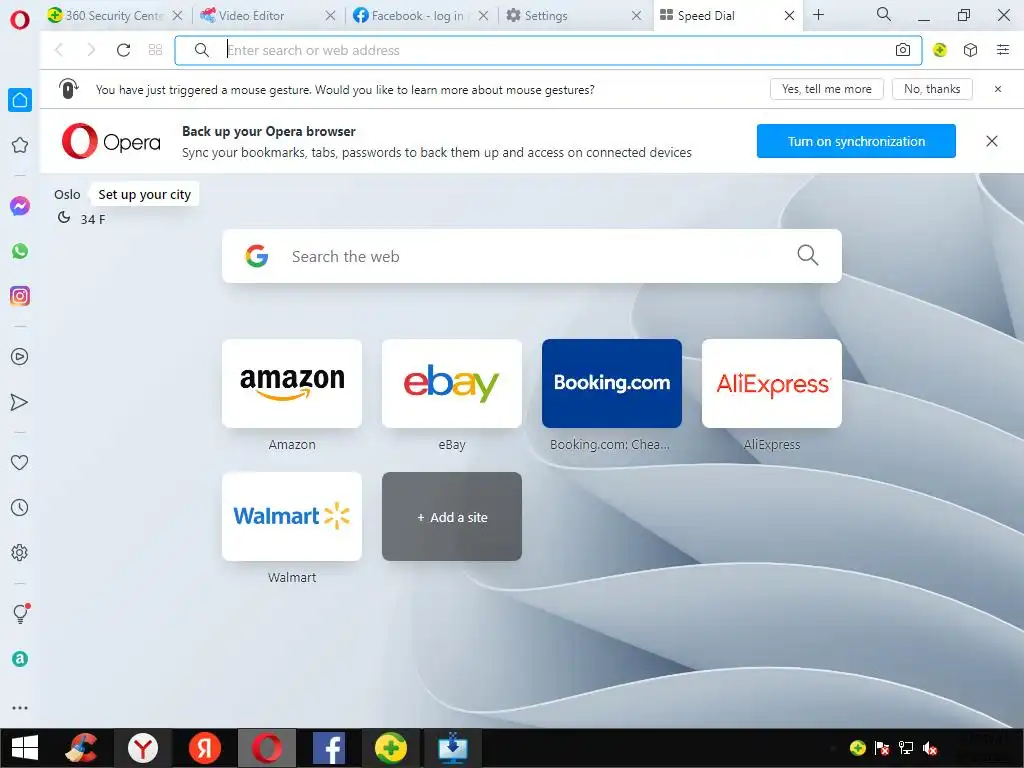The image size is (1024, 768).
Task: Open Bookmarks star in sidebar
Action: point(20,145)
